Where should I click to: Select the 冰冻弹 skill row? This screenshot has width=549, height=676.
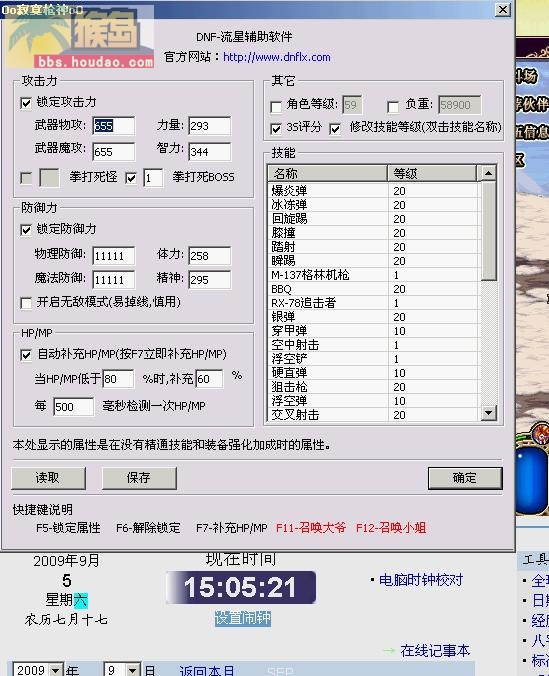[373, 205]
